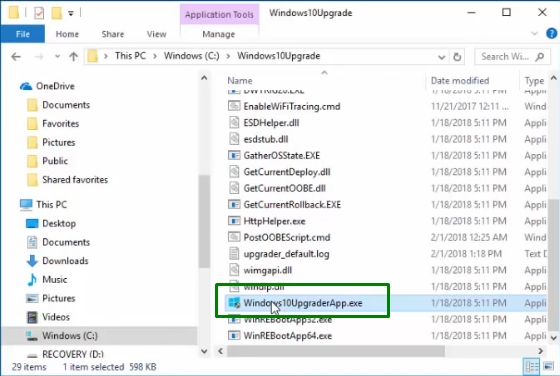Click the GetCurrentRollback.EXE file icon

pyautogui.click(x=234, y=205)
